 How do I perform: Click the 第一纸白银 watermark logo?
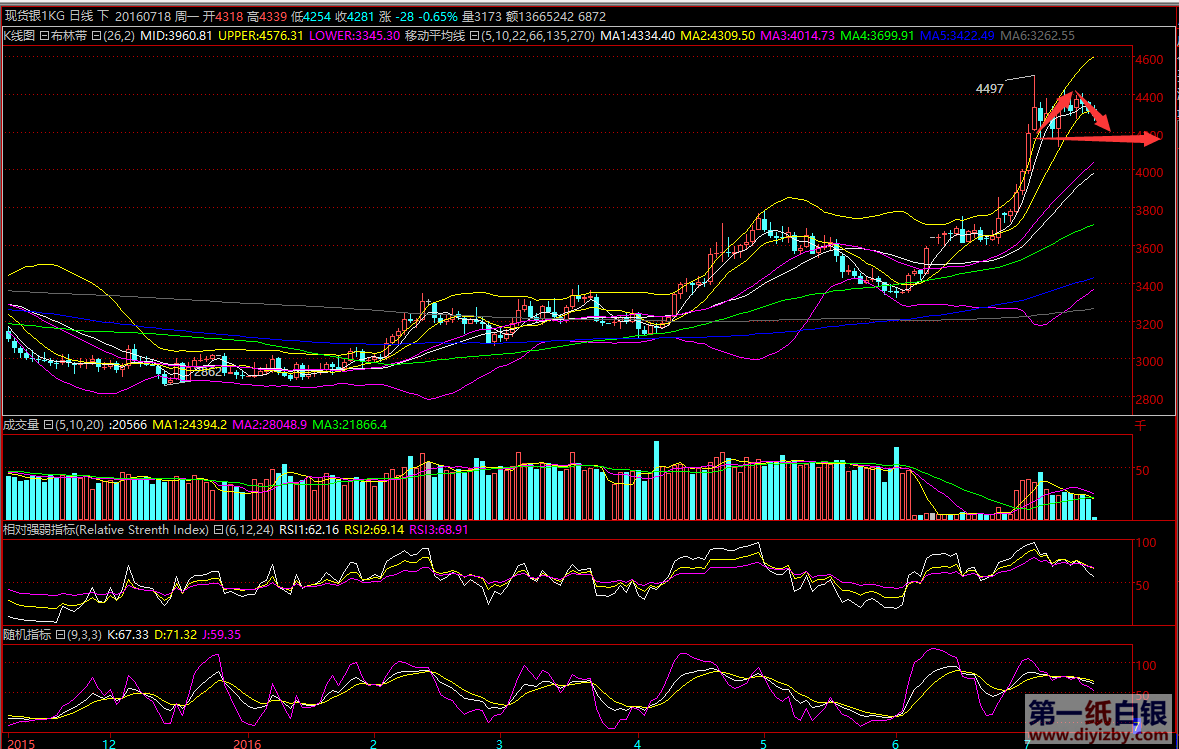point(1097,715)
